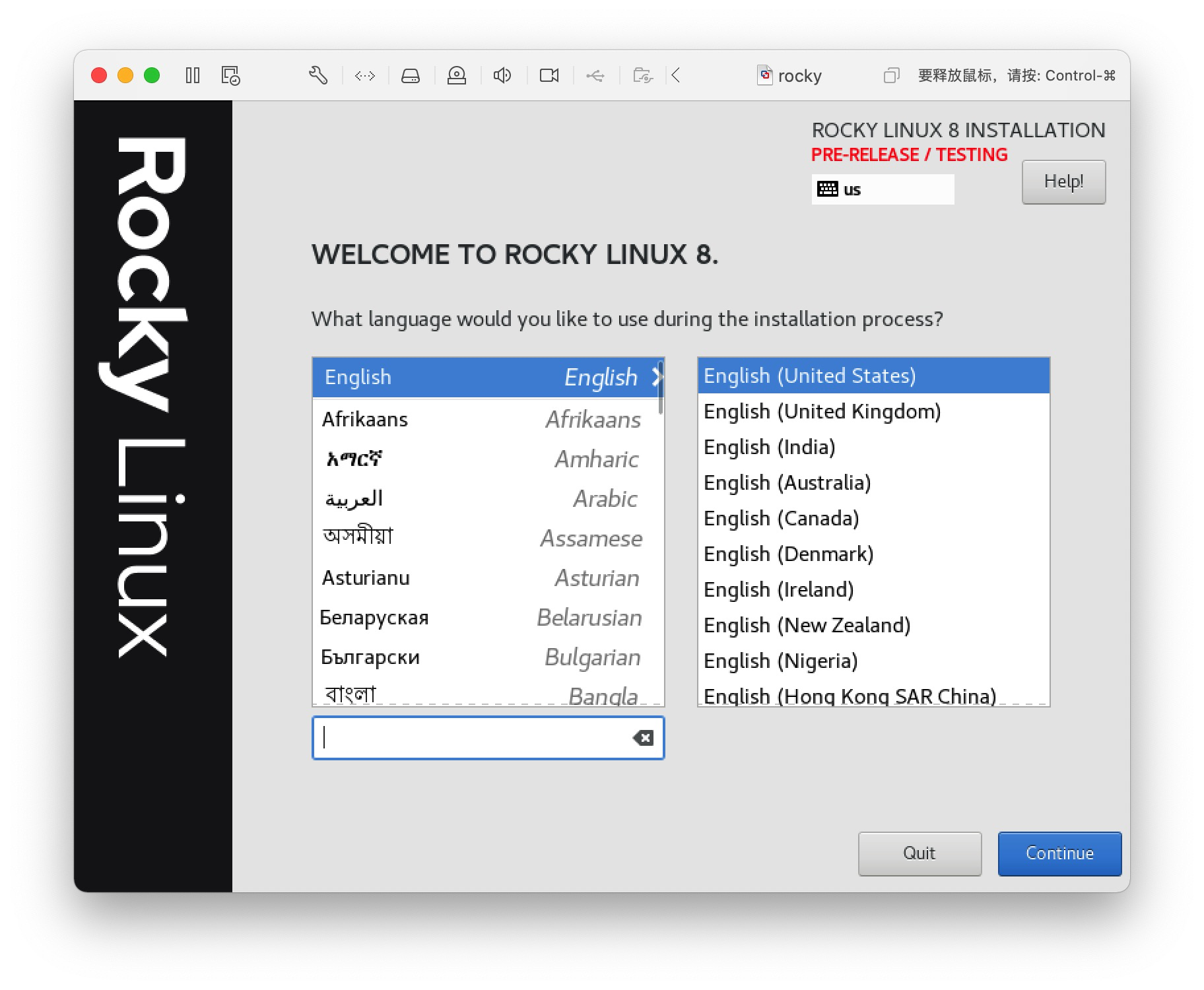Collapse toolbar with the left chevron
Image resolution: width=1204 pixels, height=990 pixels.
coord(676,76)
